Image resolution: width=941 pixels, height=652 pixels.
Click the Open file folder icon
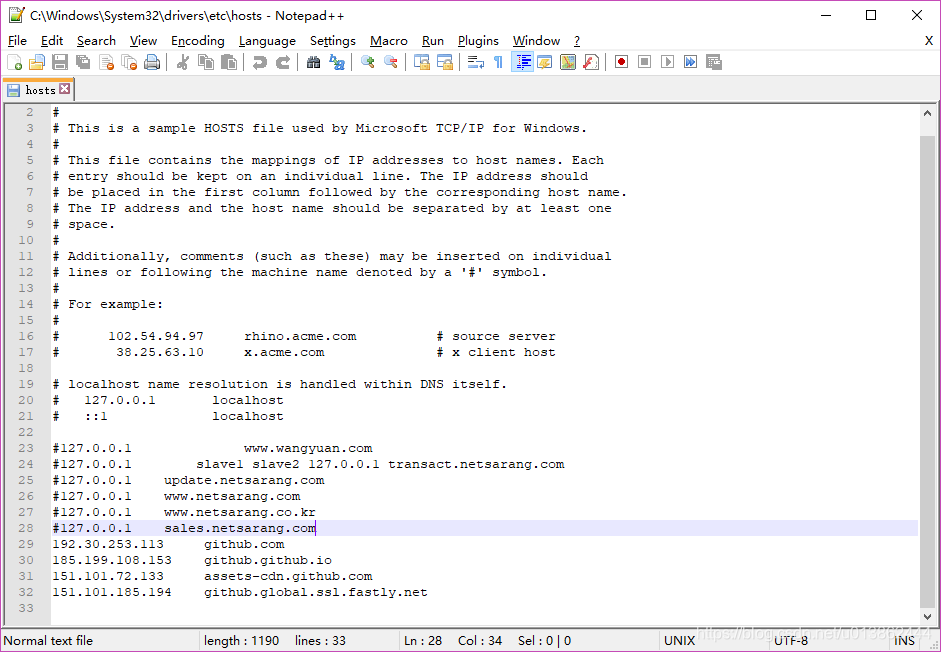(x=37, y=62)
